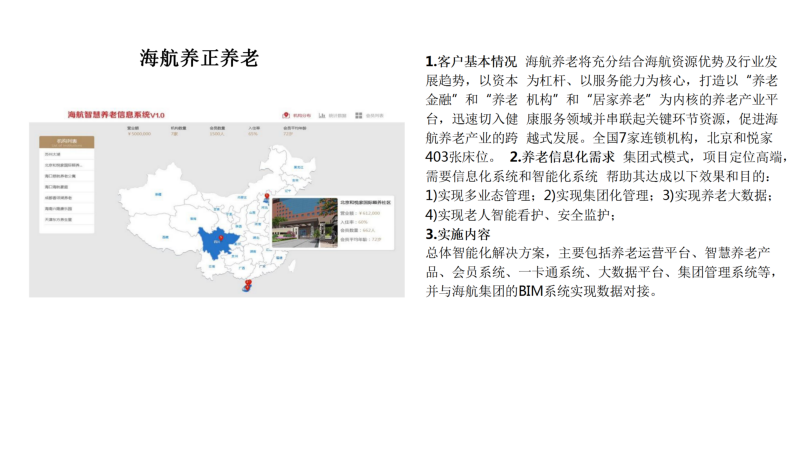Click the 广西 province label on map
The width and height of the screenshot is (800, 450).
click(x=242, y=268)
